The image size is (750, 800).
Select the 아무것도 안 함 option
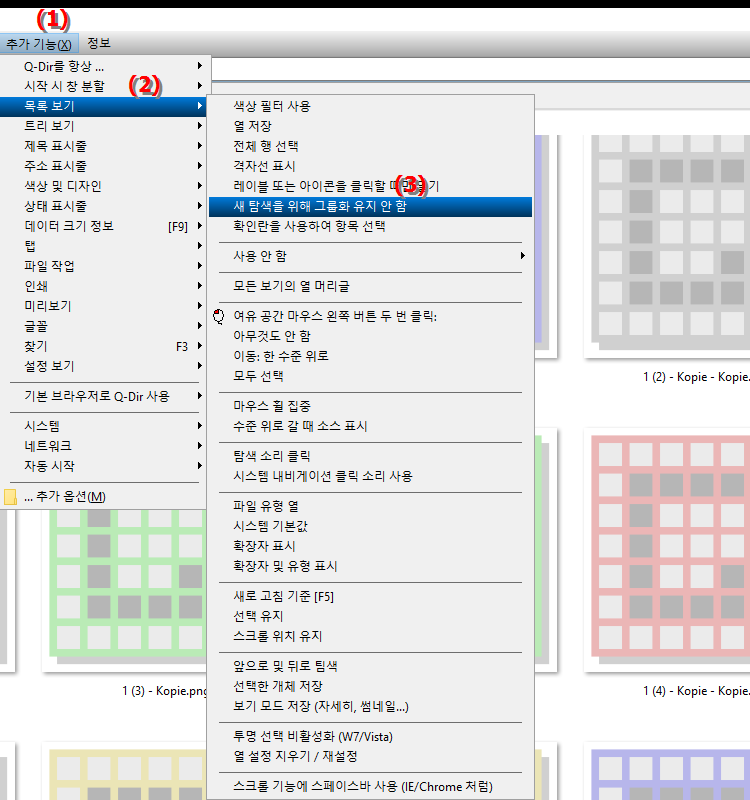tap(370, 336)
